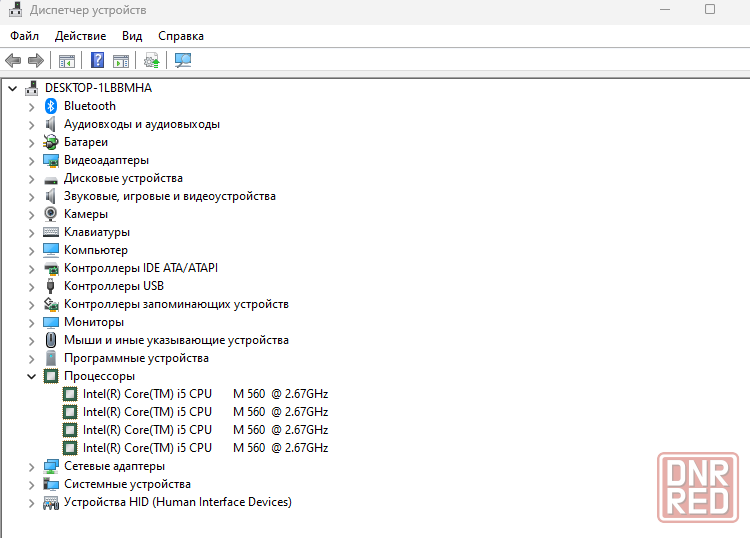This screenshot has height=538, width=750.
Task: Expand the Системные устройства chevron
Action: [x=32, y=484]
